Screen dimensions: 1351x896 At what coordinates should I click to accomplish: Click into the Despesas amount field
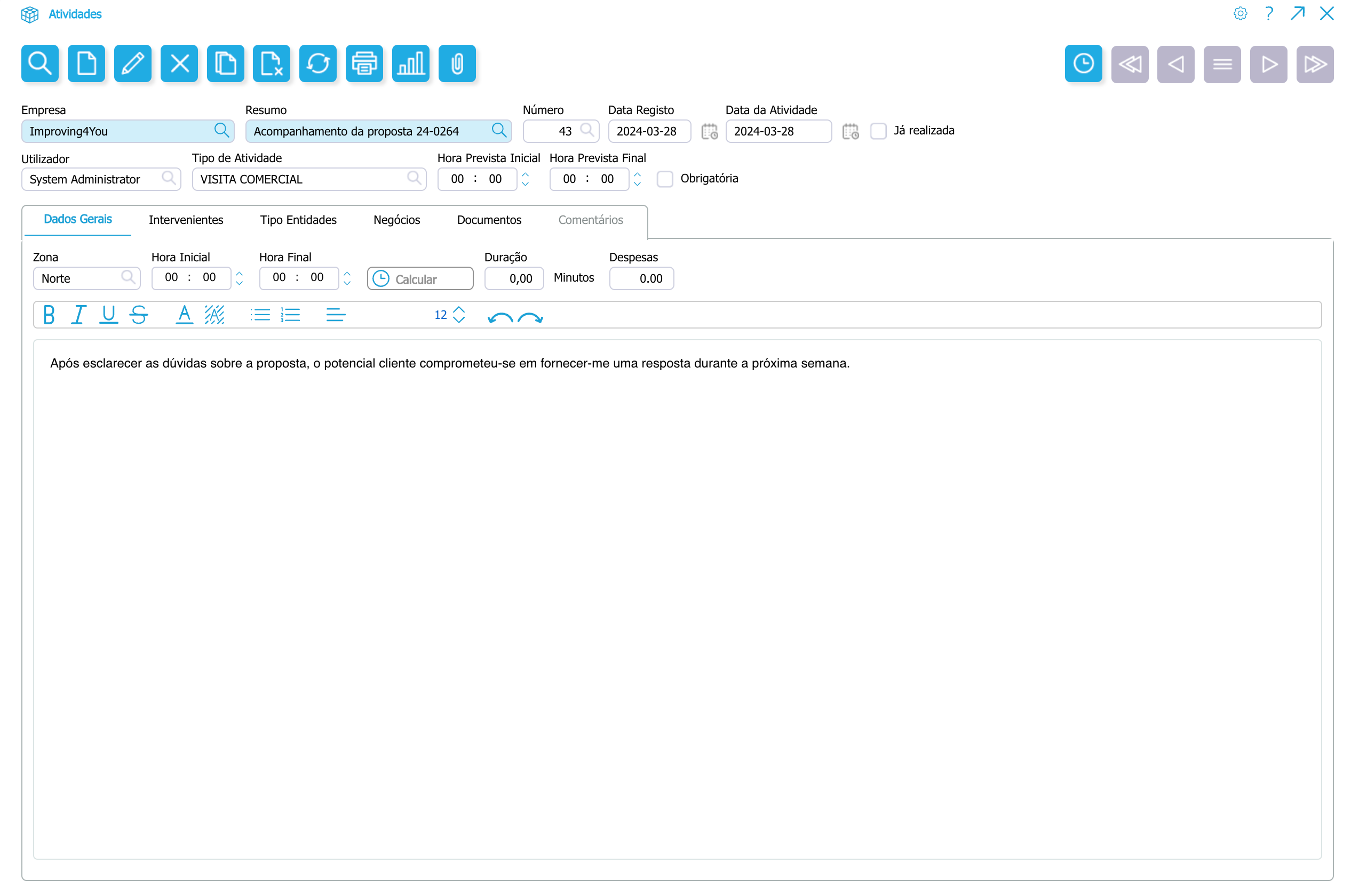[x=641, y=279]
